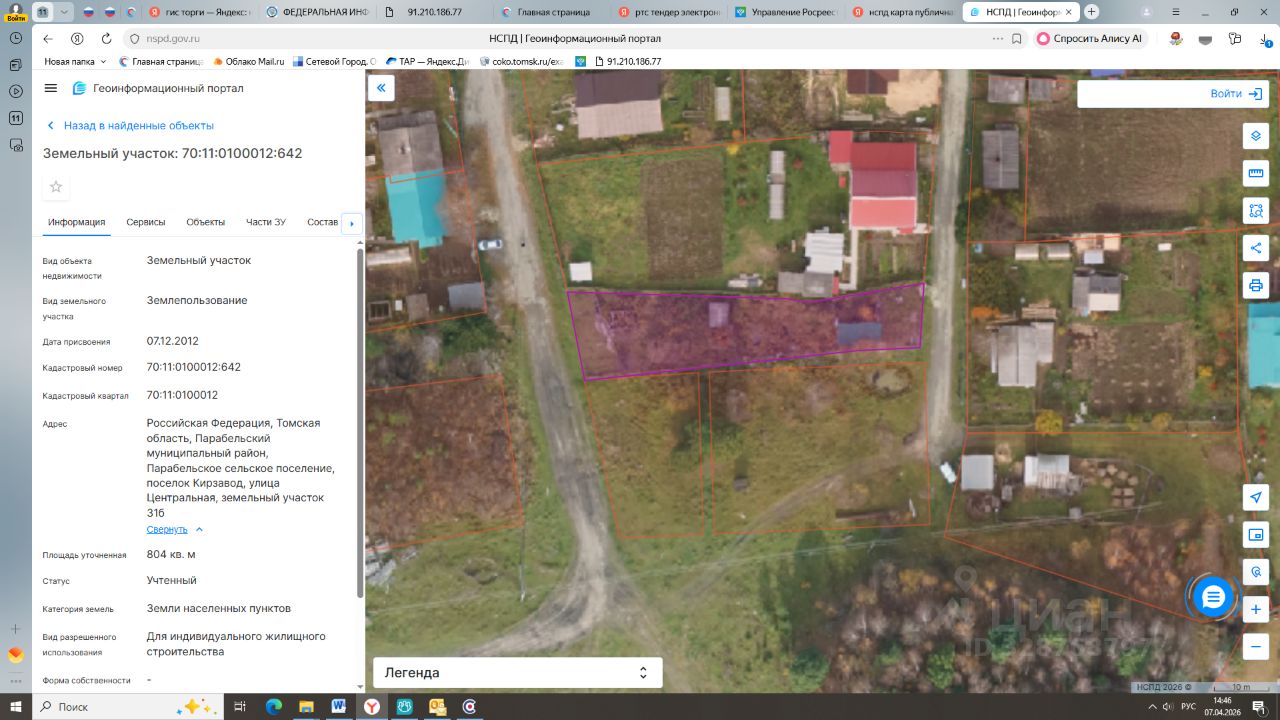Open the hamburger menu of the geoportal
The image size is (1280, 720).
(51, 88)
